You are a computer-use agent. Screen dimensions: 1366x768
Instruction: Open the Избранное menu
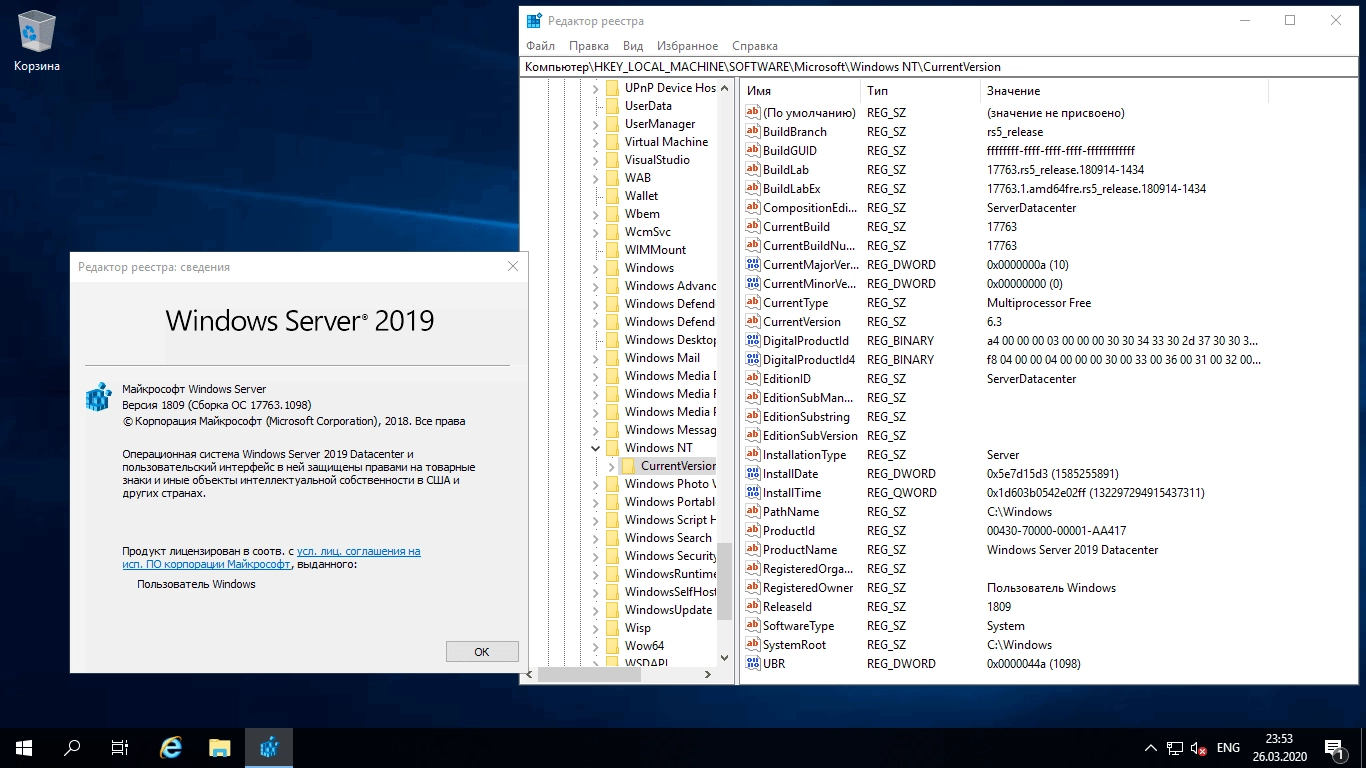pos(688,46)
